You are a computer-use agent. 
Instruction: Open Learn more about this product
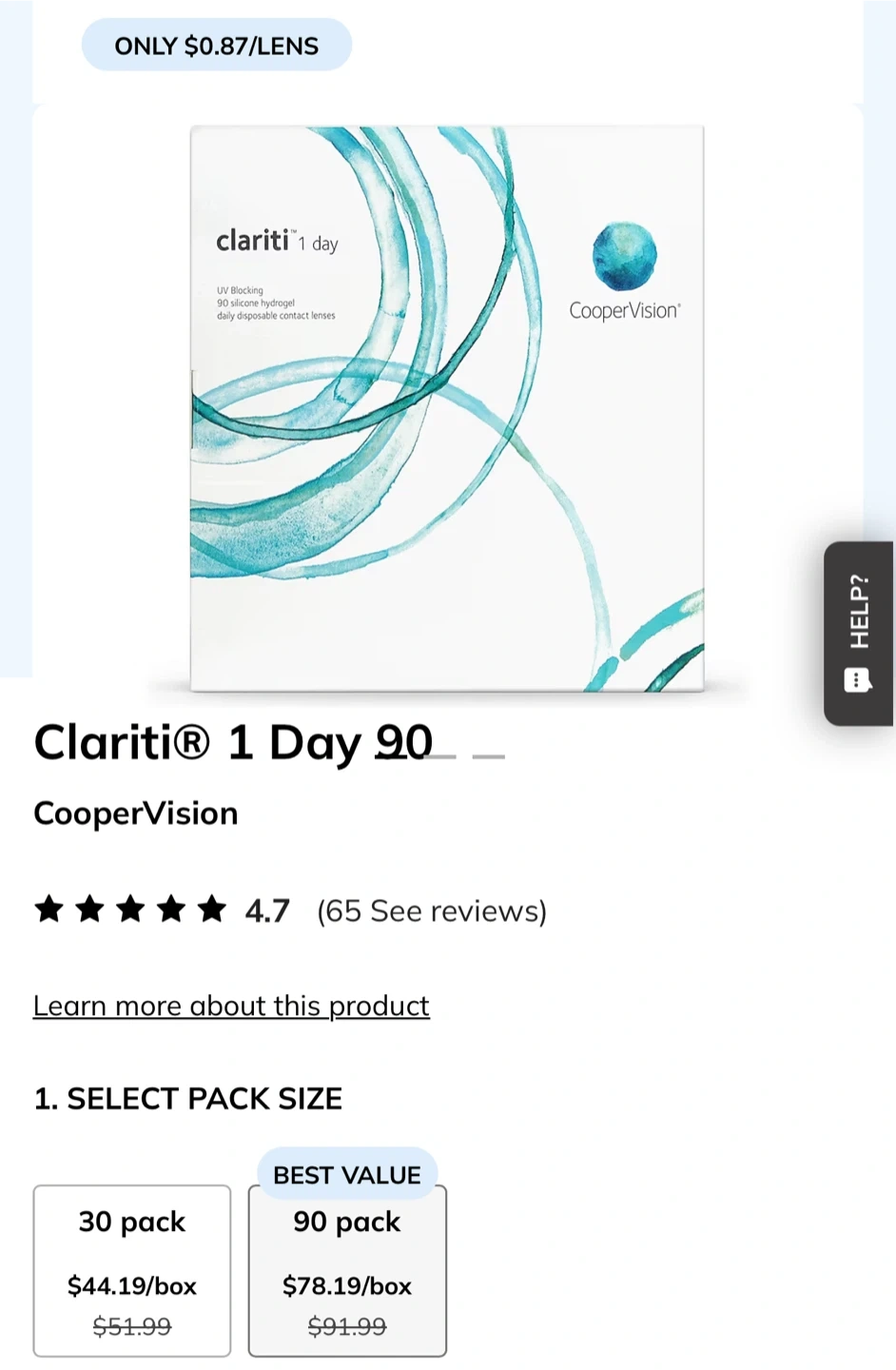pyautogui.click(x=231, y=1006)
